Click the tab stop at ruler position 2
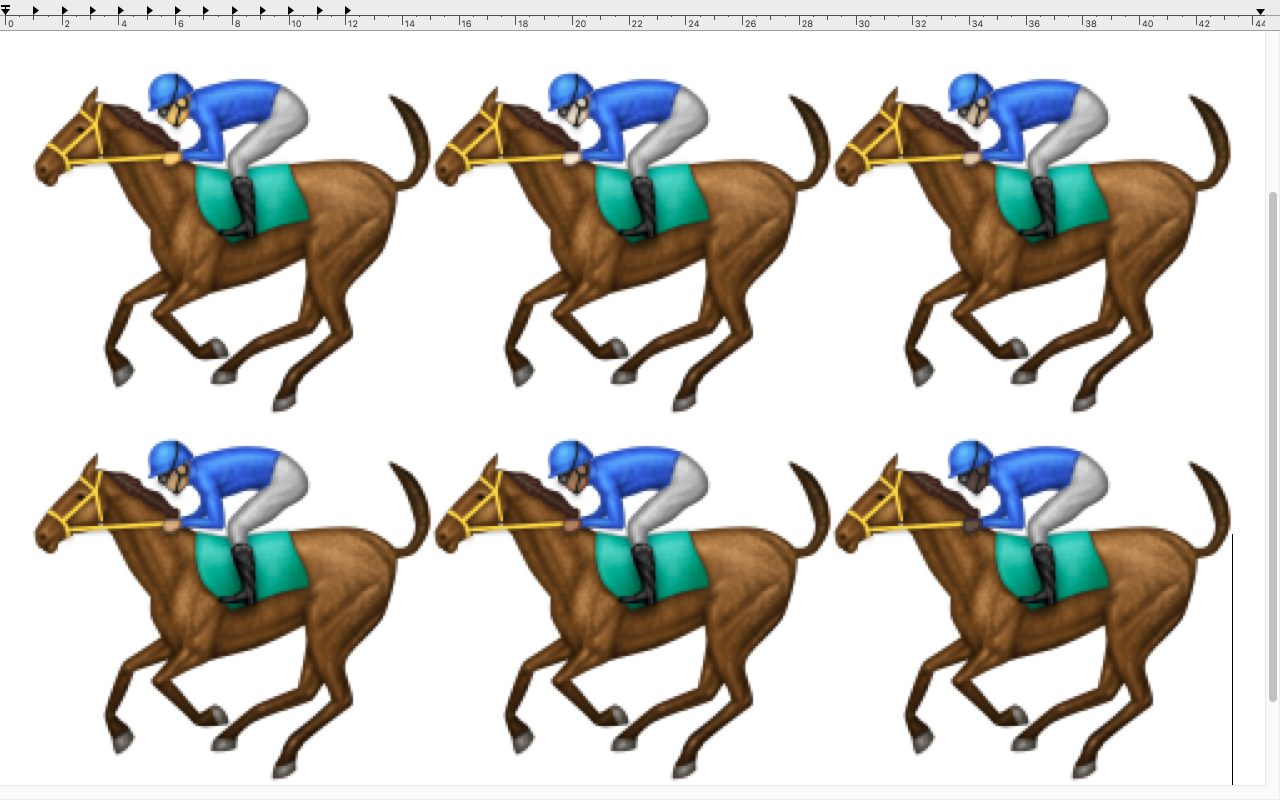The width and height of the screenshot is (1280, 800). coord(64,11)
